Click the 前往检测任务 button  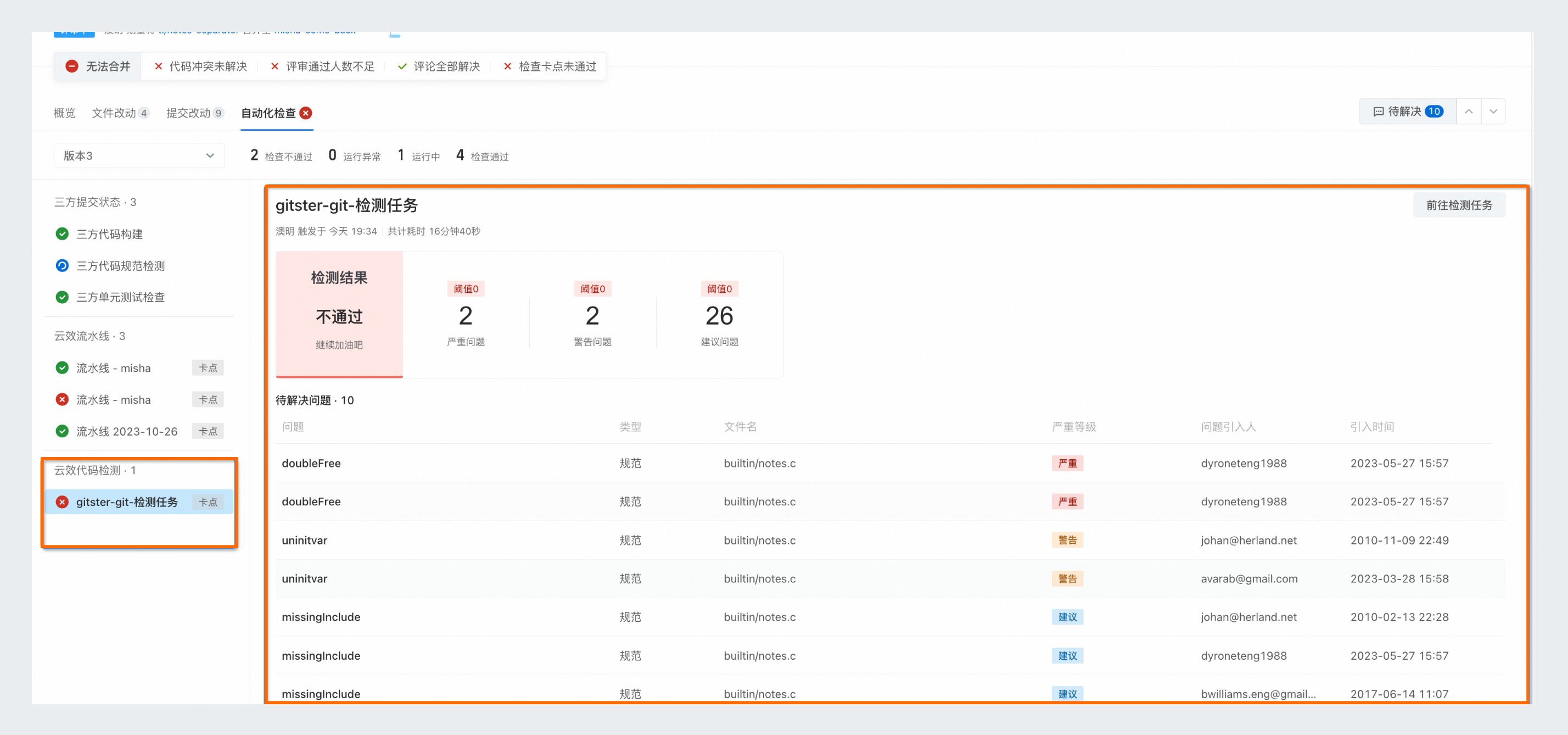point(1459,205)
